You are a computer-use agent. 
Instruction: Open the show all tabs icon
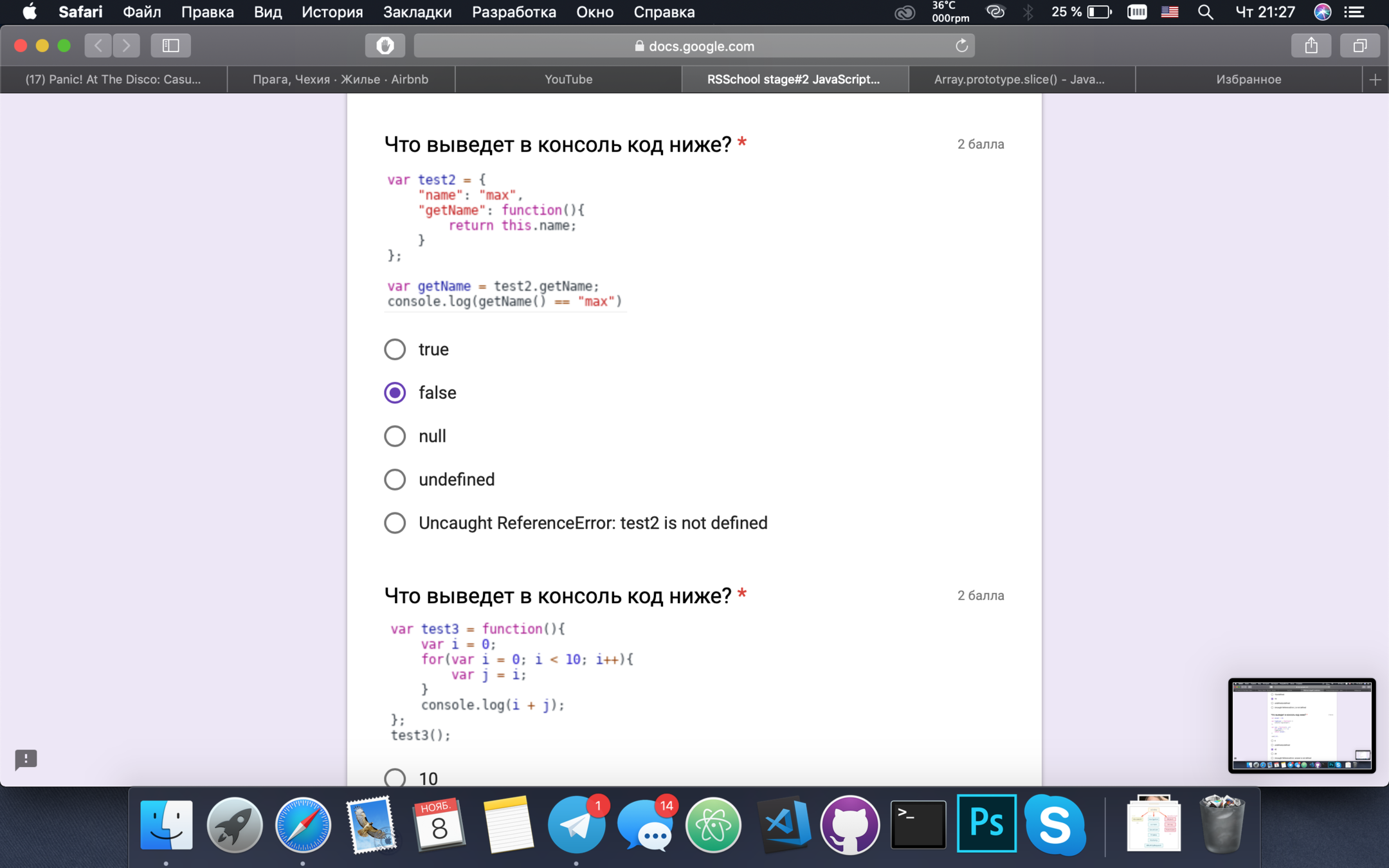[x=1359, y=46]
